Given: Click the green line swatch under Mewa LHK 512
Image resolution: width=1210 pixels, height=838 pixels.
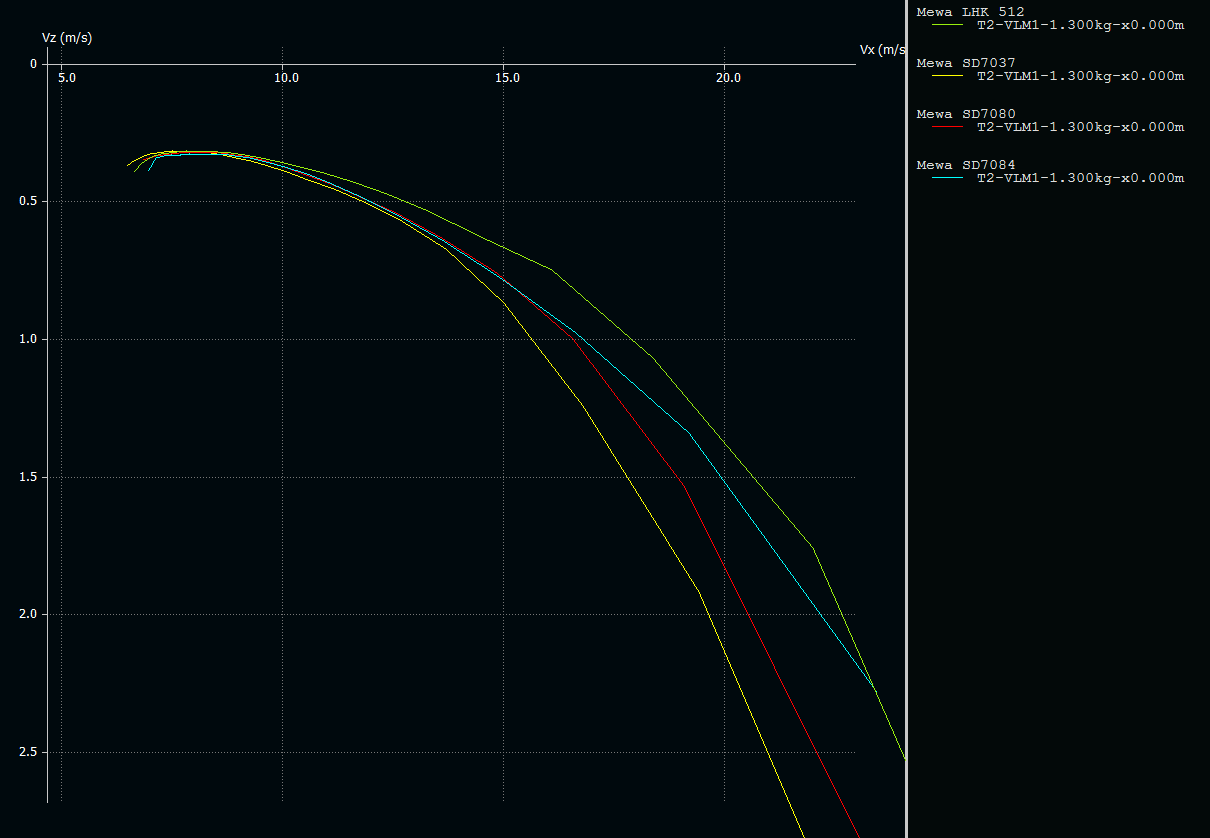Looking at the screenshot, I should point(946,25).
